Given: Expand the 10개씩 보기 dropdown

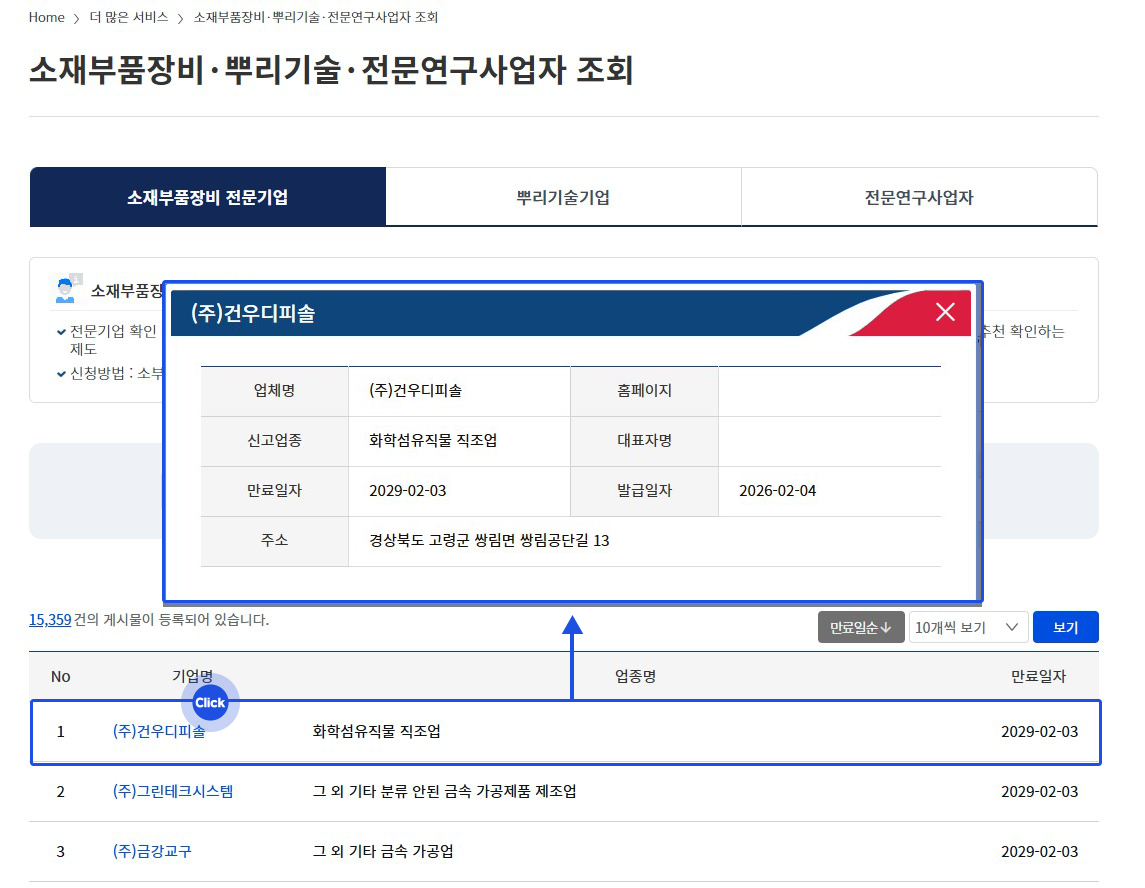Looking at the screenshot, I should pos(968,627).
